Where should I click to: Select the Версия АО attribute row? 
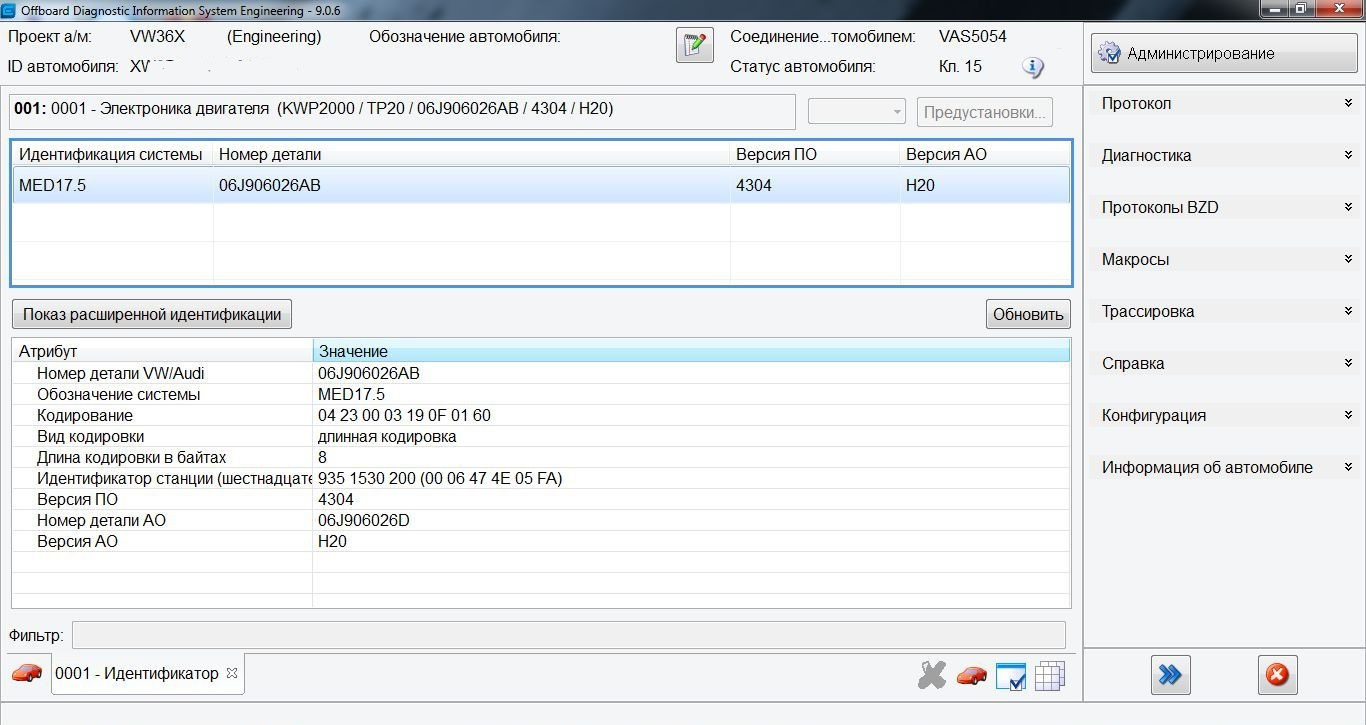tap(541, 541)
